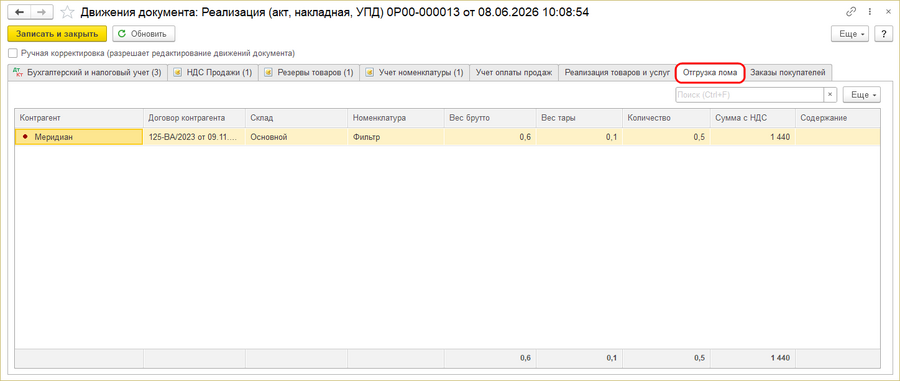Image resolution: width=900 pixels, height=381 pixels.
Task: Go forward with the right arrow
Action: point(41,12)
